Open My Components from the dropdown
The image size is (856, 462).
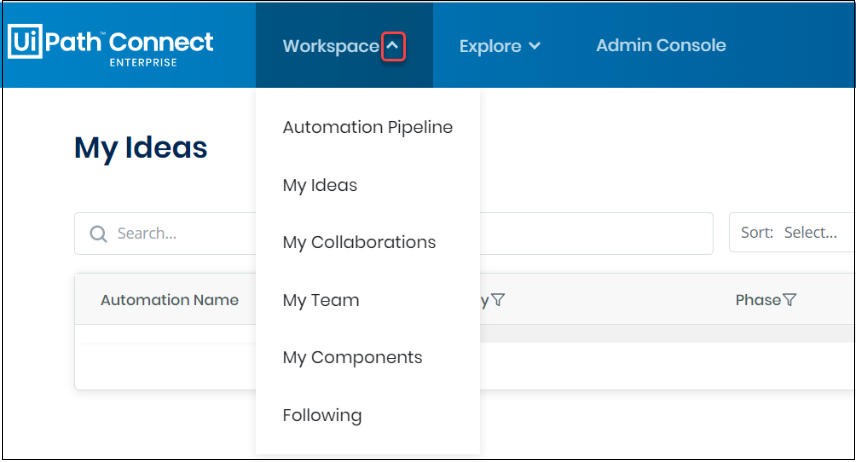tap(352, 357)
